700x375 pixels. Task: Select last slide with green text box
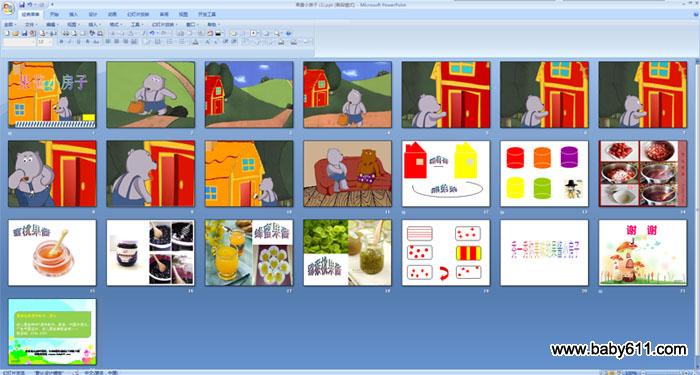pyautogui.click(x=52, y=332)
